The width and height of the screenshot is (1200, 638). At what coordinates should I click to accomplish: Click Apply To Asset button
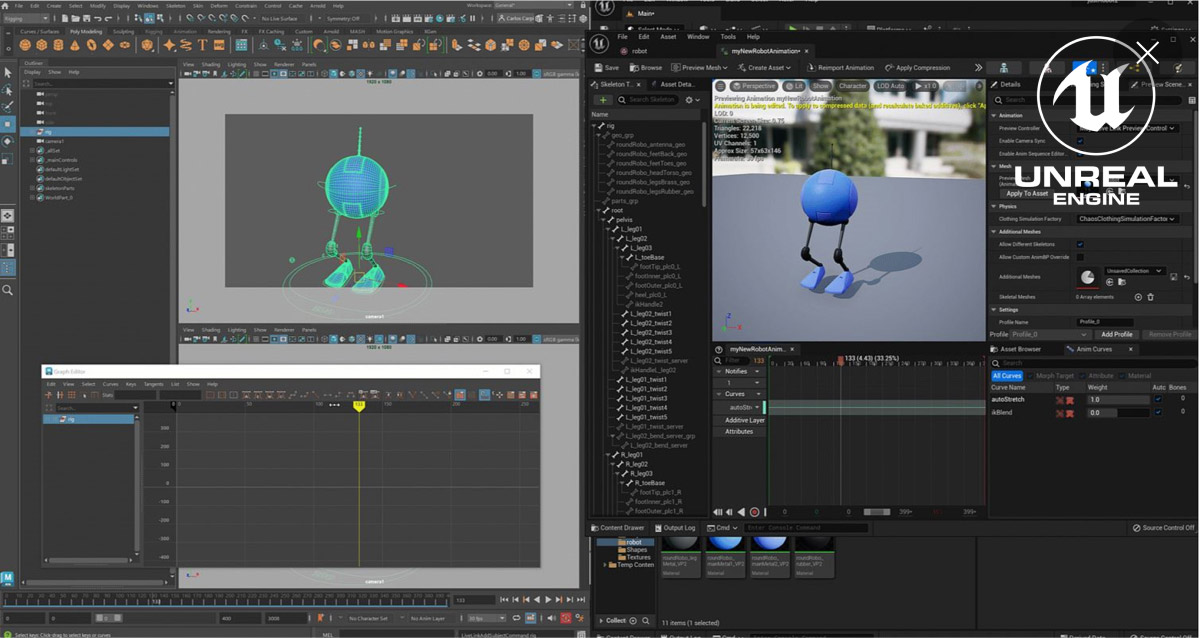tap(1027, 193)
